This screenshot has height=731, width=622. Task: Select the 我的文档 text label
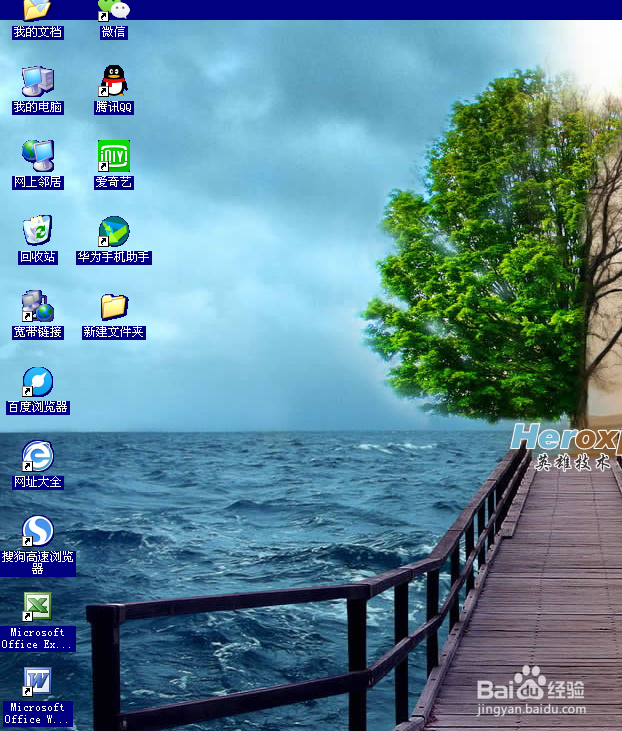point(38,32)
